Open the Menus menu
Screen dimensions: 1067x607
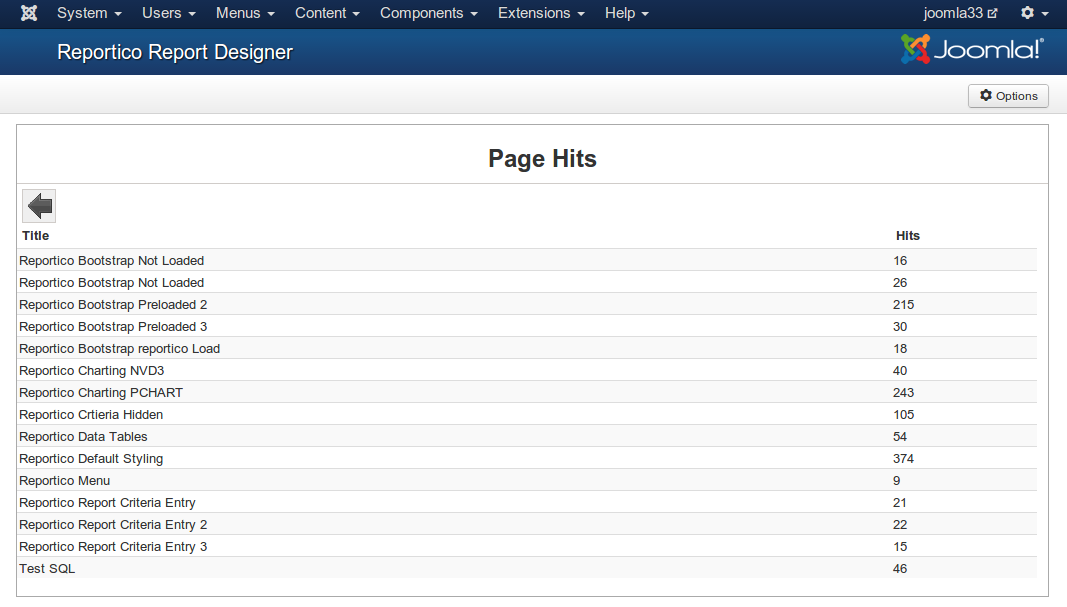point(245,13)
